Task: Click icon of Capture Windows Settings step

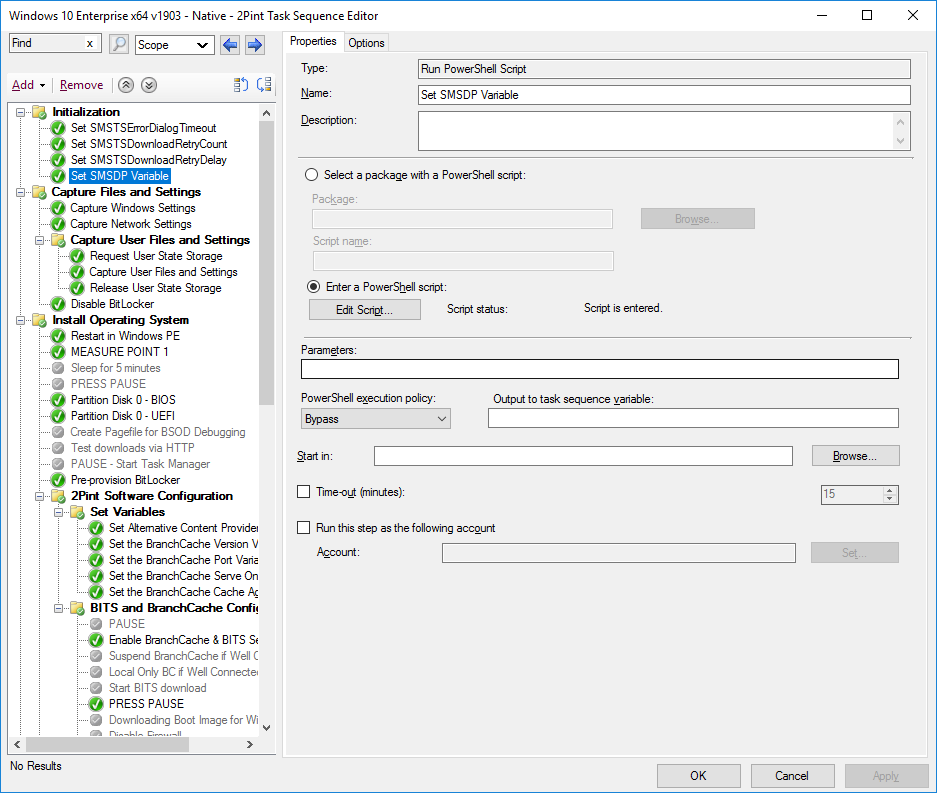Action: coord(58,208)
